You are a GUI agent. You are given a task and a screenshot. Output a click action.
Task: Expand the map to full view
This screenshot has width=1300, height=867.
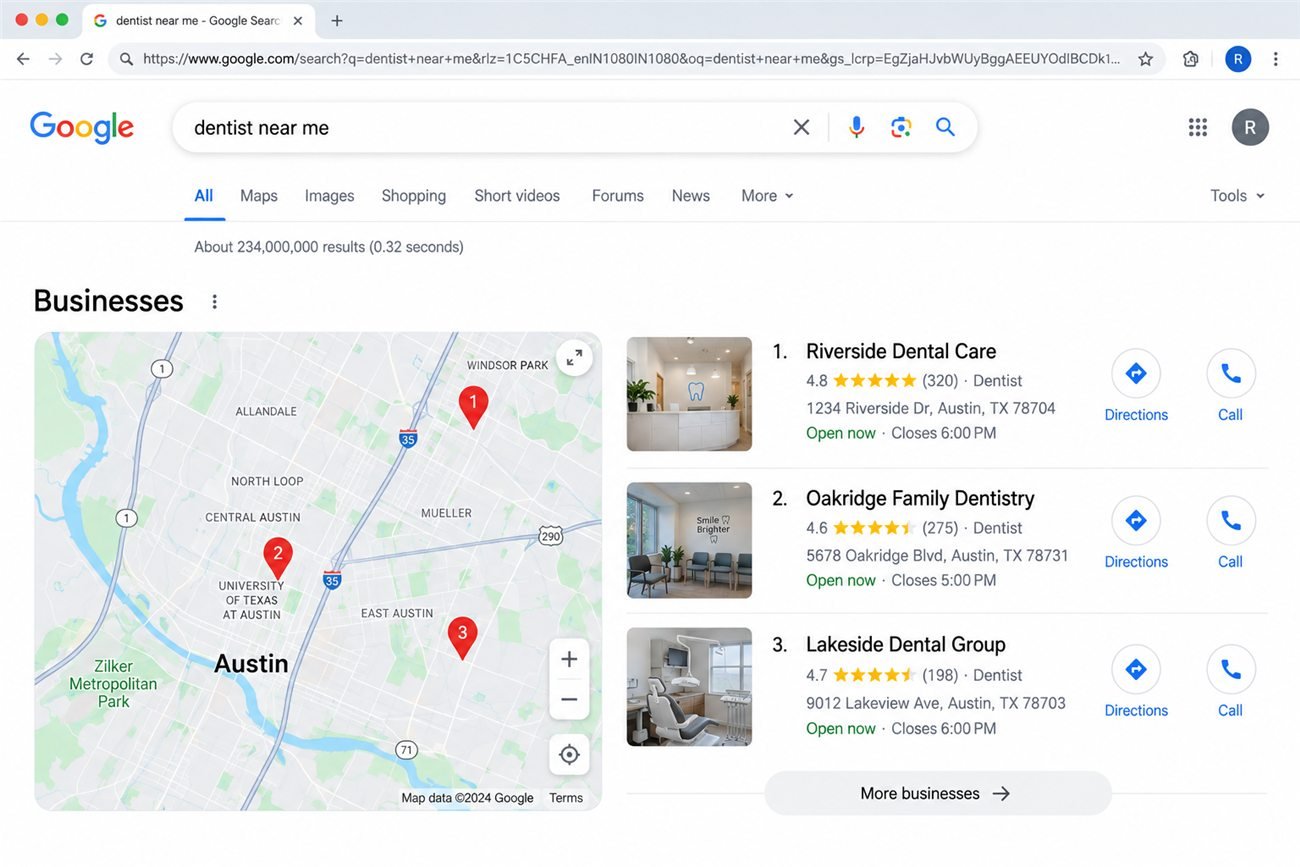pos(574,357)
